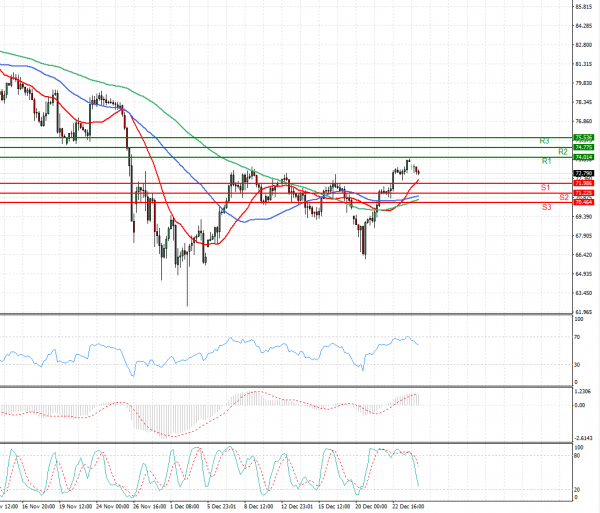Click the 63.450 price axis value
Viewport: 600px width, 513px height.
point(584,293)
